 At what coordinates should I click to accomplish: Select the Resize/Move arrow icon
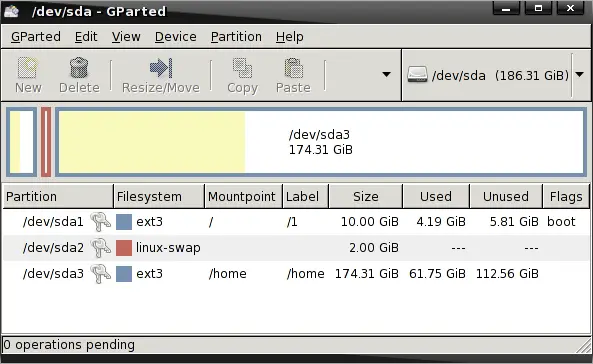[x=161, y=68]
